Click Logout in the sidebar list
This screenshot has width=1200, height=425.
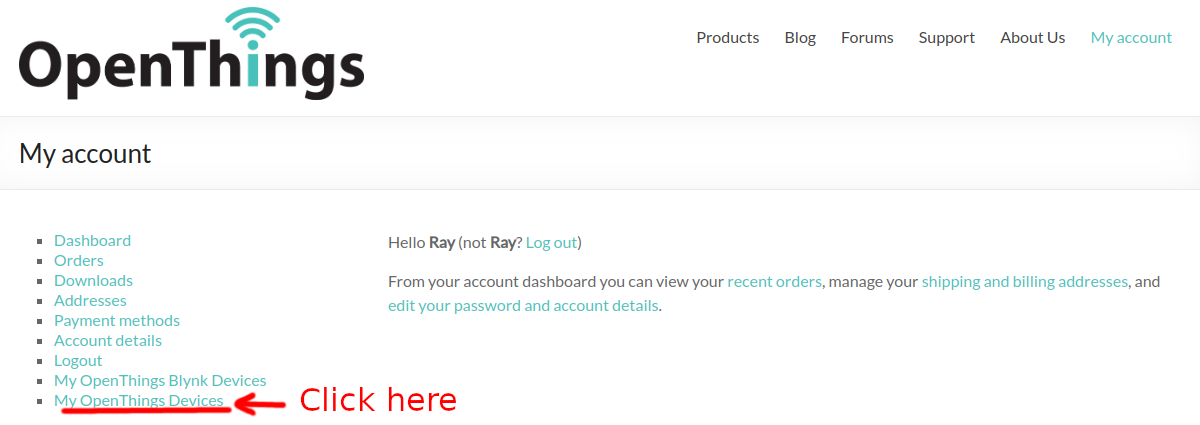coord(78,361)
